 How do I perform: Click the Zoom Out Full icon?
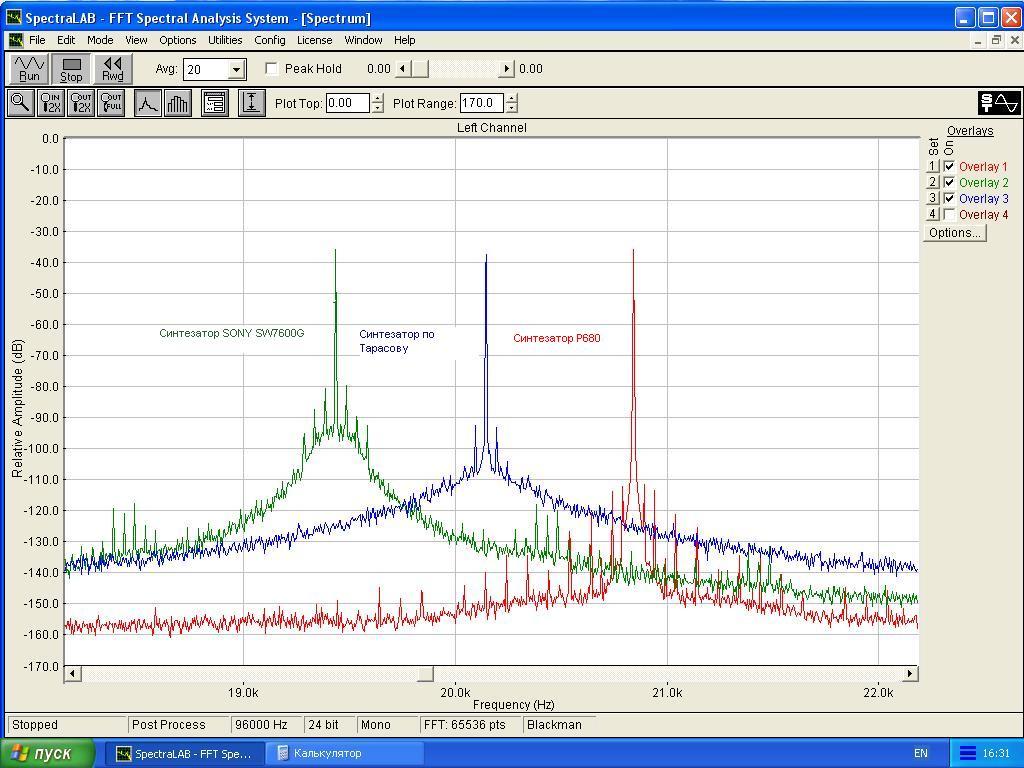tap(111, 103)
